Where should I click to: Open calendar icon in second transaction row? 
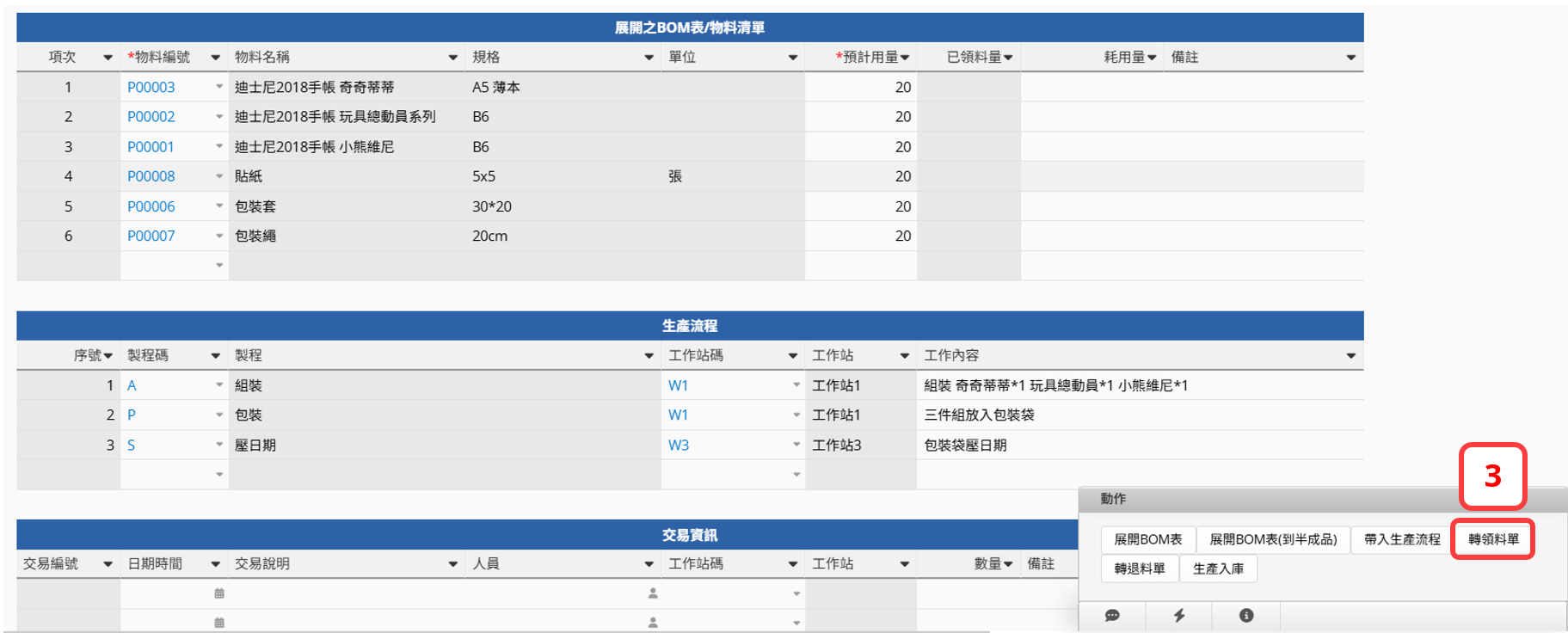219,623
